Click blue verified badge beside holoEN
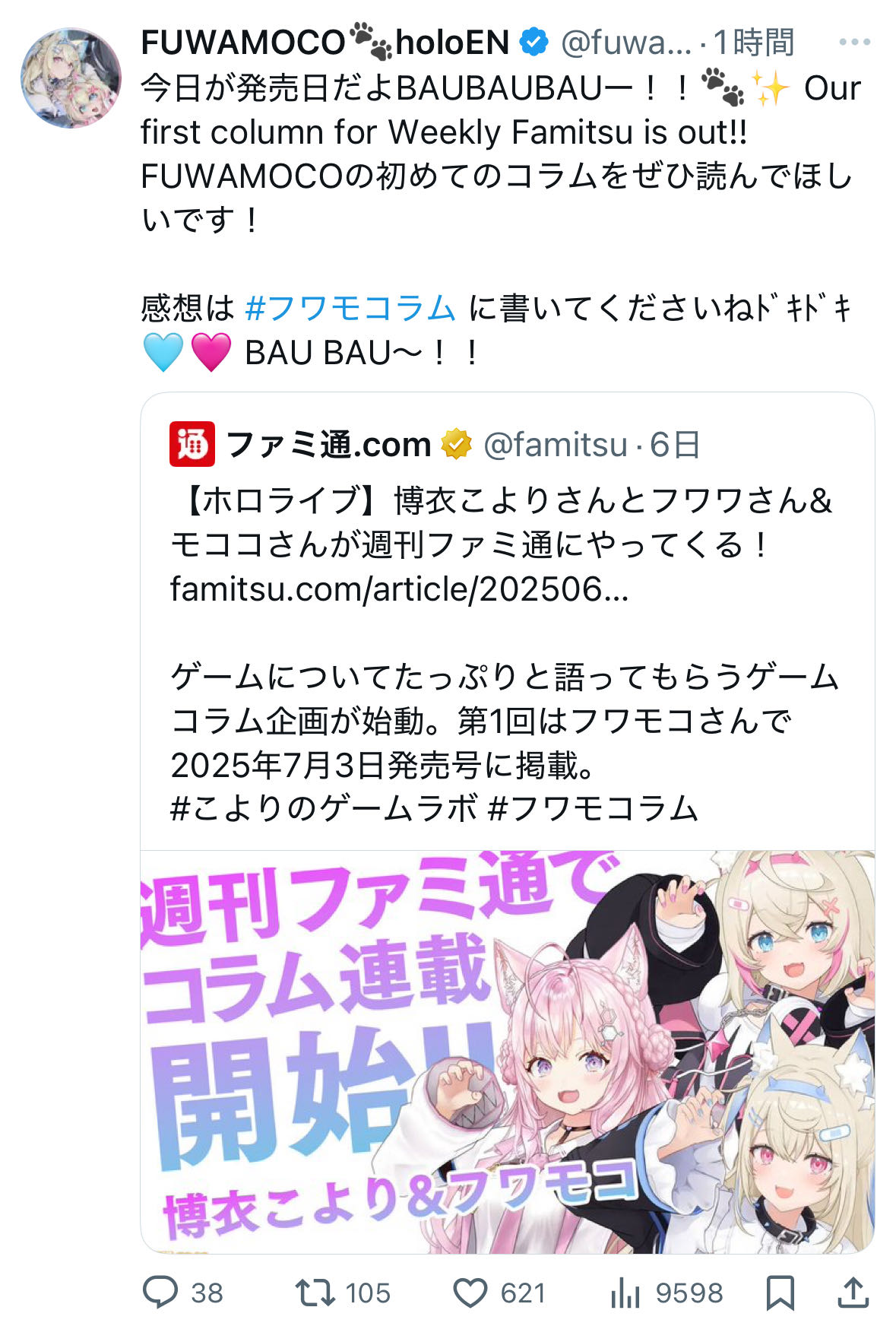This screenshot has height=1342, width=896. pyautogui.click(x=533, y=42)
